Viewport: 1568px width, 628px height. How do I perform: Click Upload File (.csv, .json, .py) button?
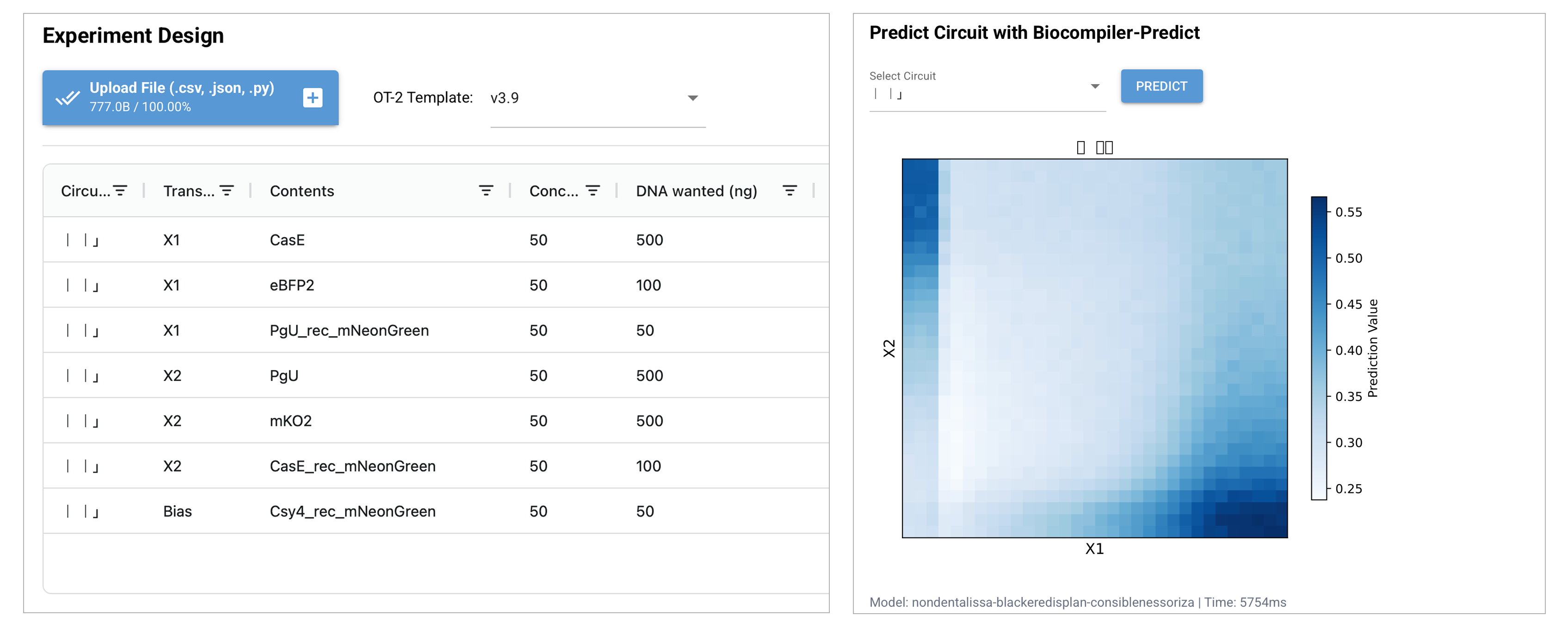coord(191,98)
